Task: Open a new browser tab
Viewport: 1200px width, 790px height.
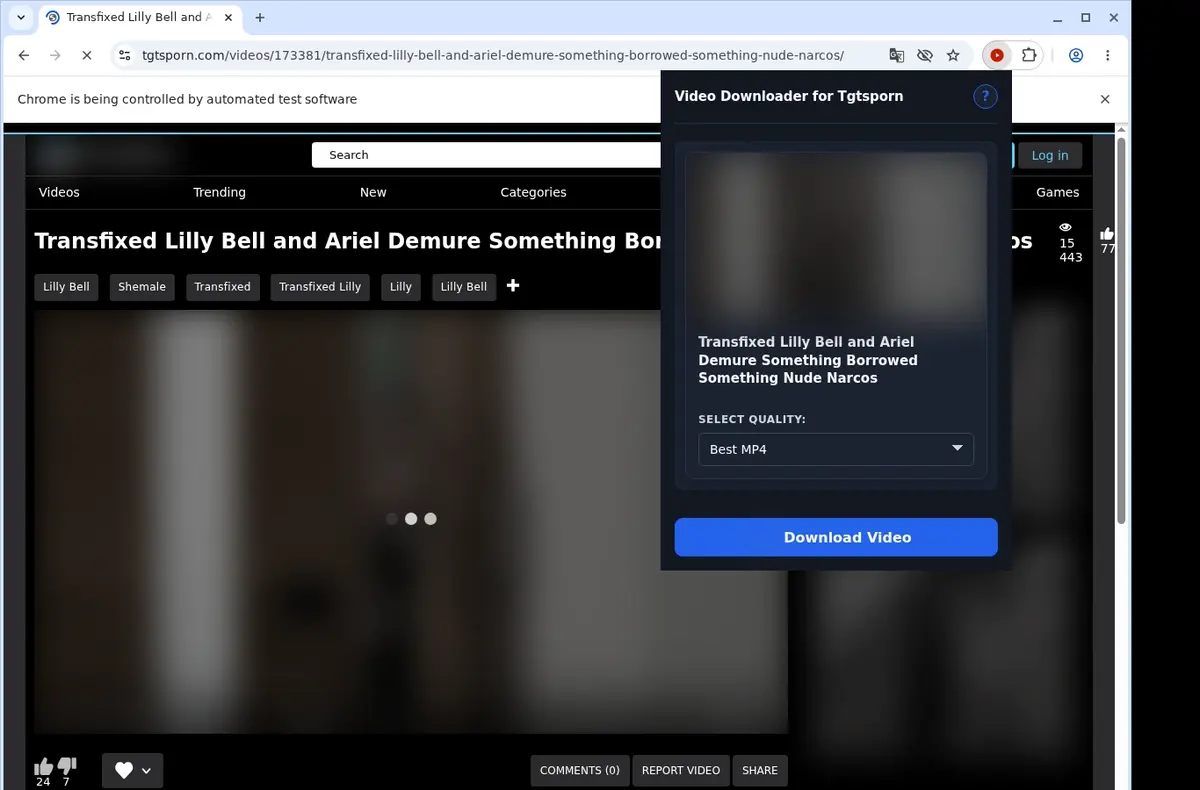Action: coord(260,18)
